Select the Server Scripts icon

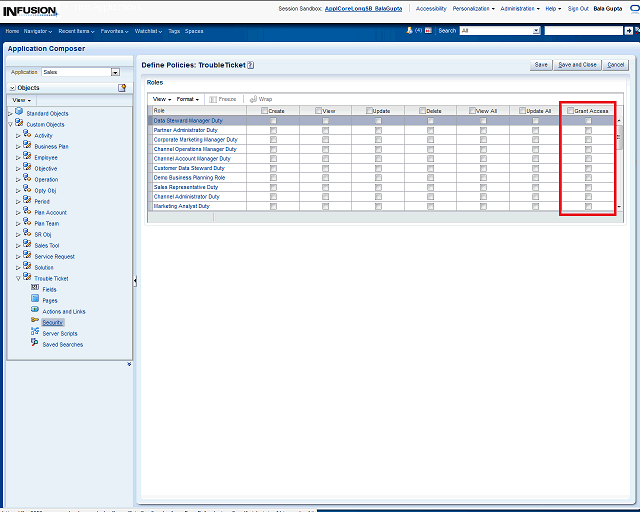coord(35,333)
